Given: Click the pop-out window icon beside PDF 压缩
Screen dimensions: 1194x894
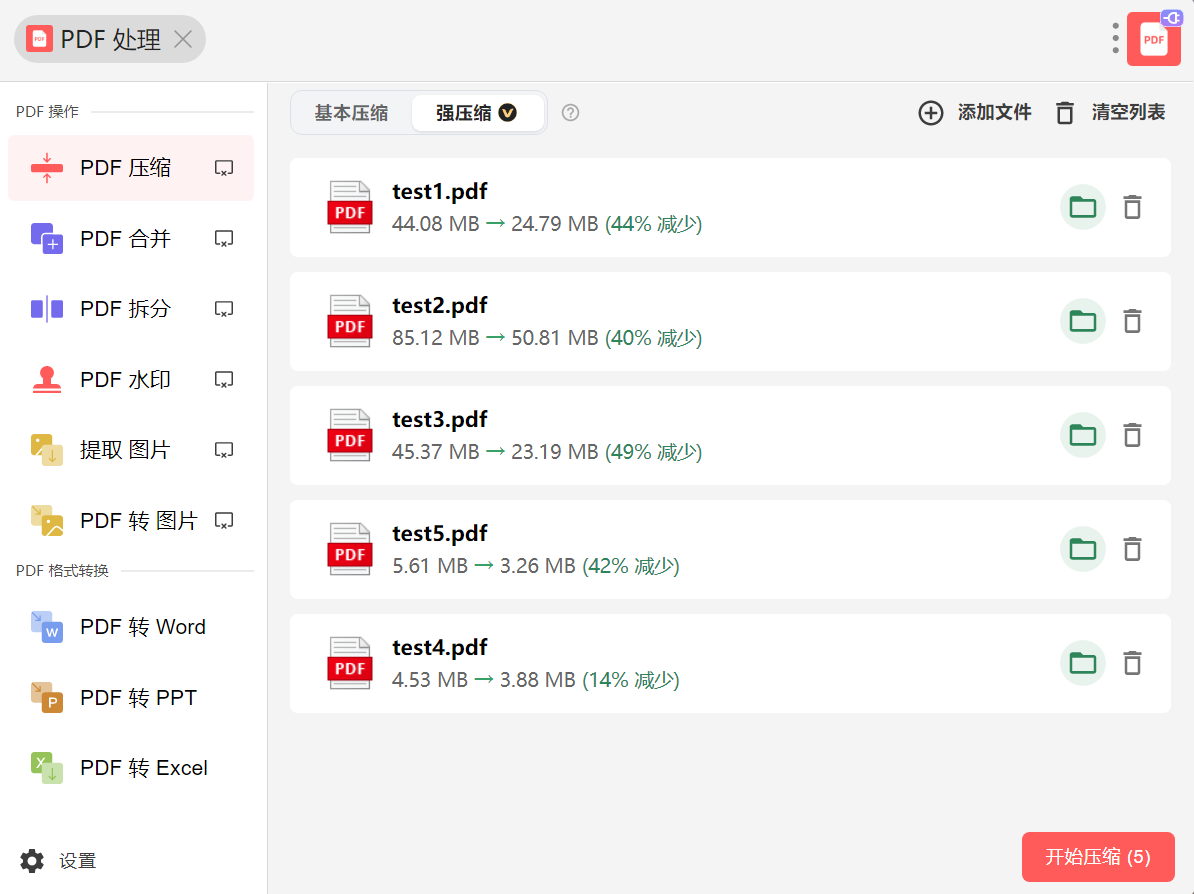Looking at the screenshot, I should pyautogui.click(x=224, y=168).
